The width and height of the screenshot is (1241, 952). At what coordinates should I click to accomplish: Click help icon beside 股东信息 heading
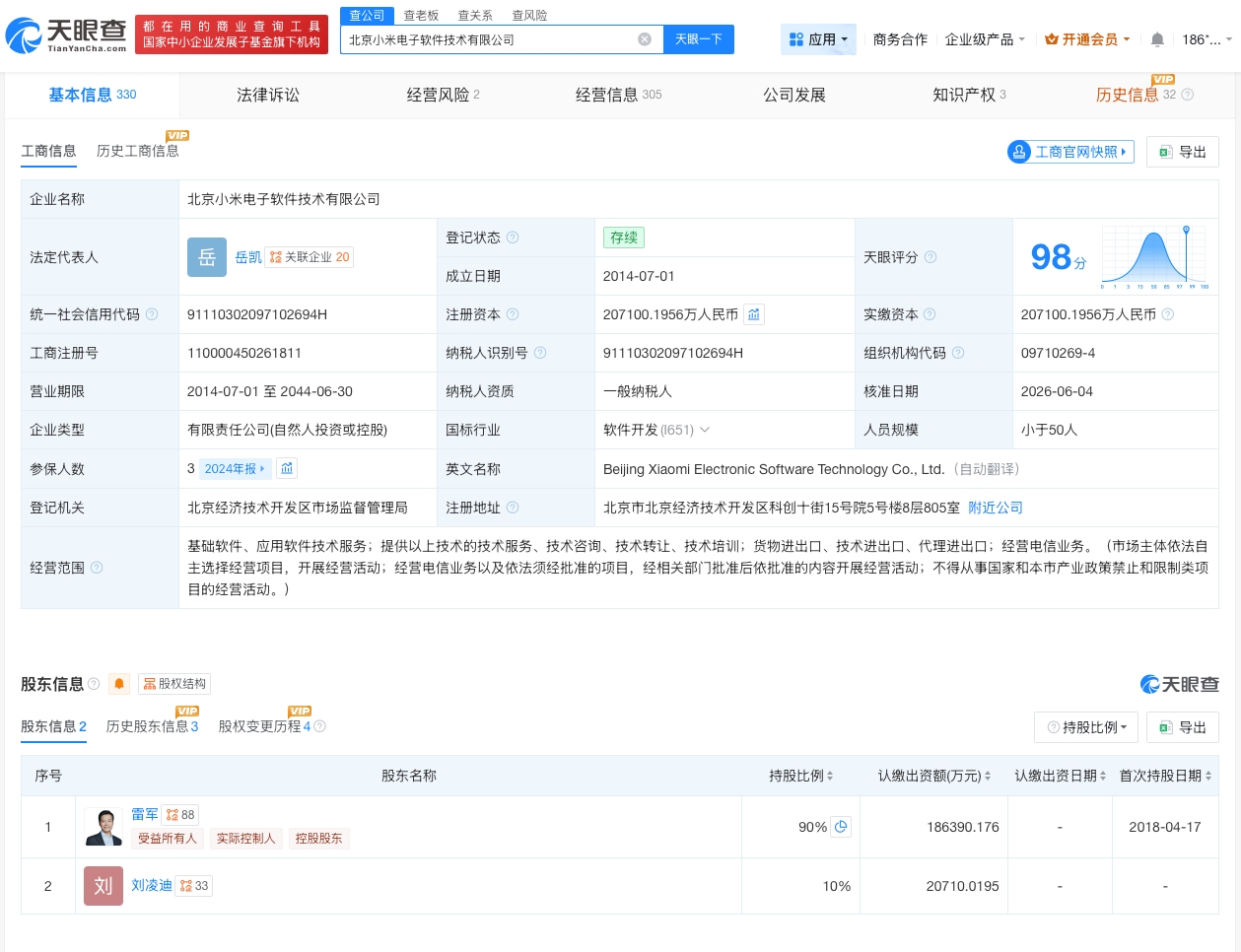pos(94,684)
